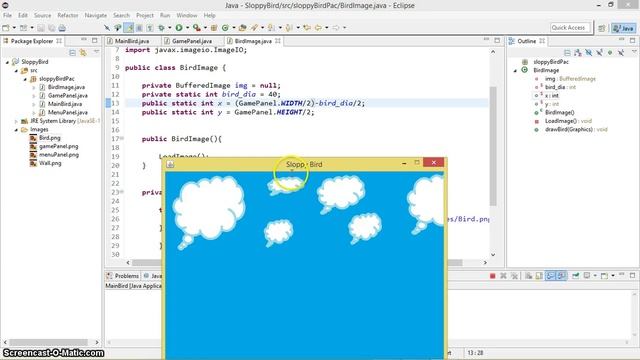
Task: Collapse the BirdImage class in Outline
Action: [x=515, y=71]
